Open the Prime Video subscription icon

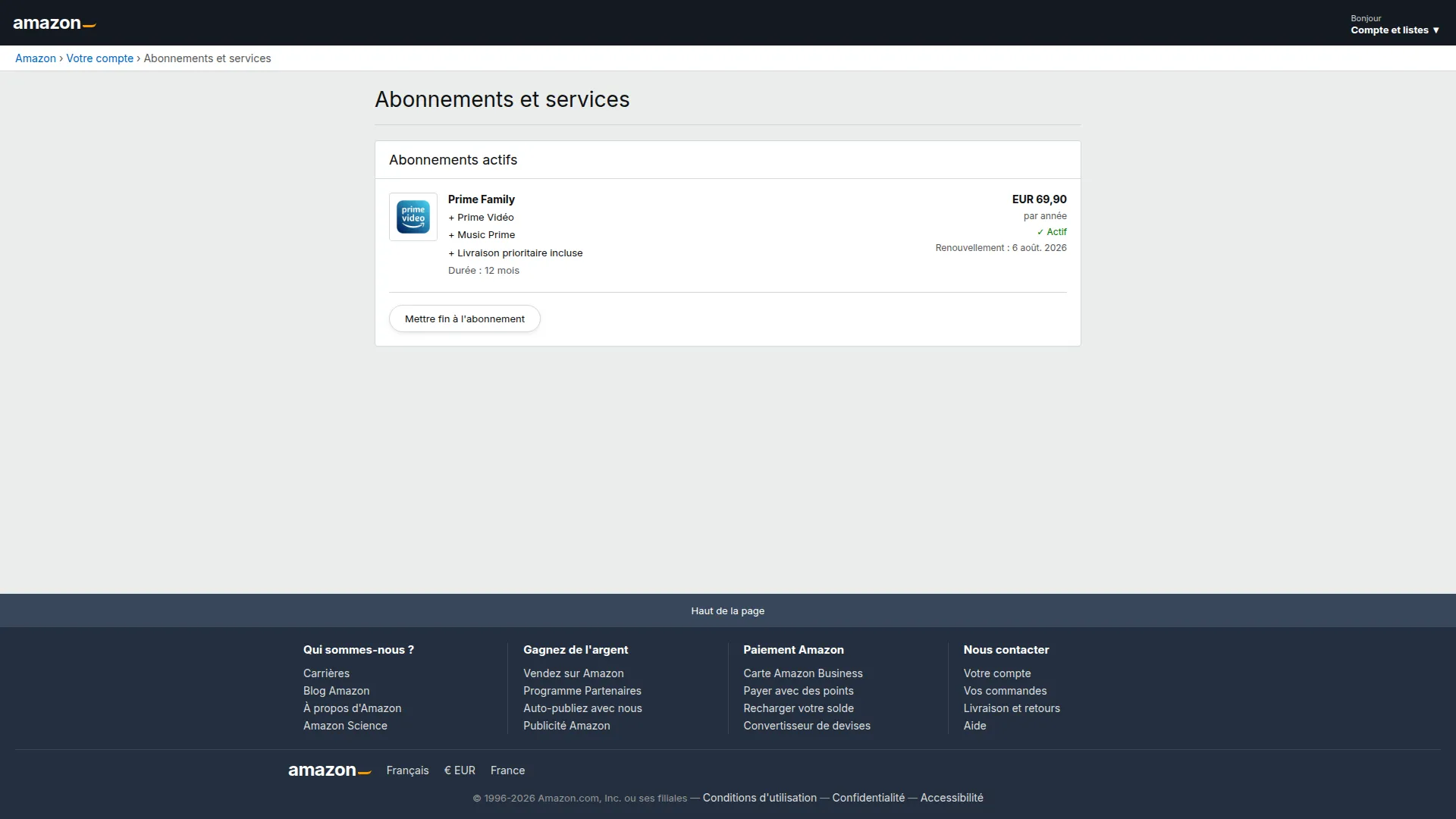[x=413, y=217]
